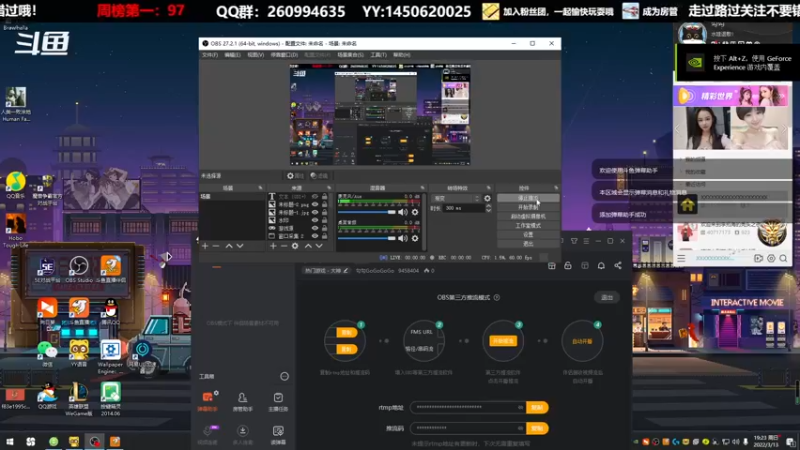Open View menu in OBS
This screenshot has height=450, width=800.
point(256,55)
